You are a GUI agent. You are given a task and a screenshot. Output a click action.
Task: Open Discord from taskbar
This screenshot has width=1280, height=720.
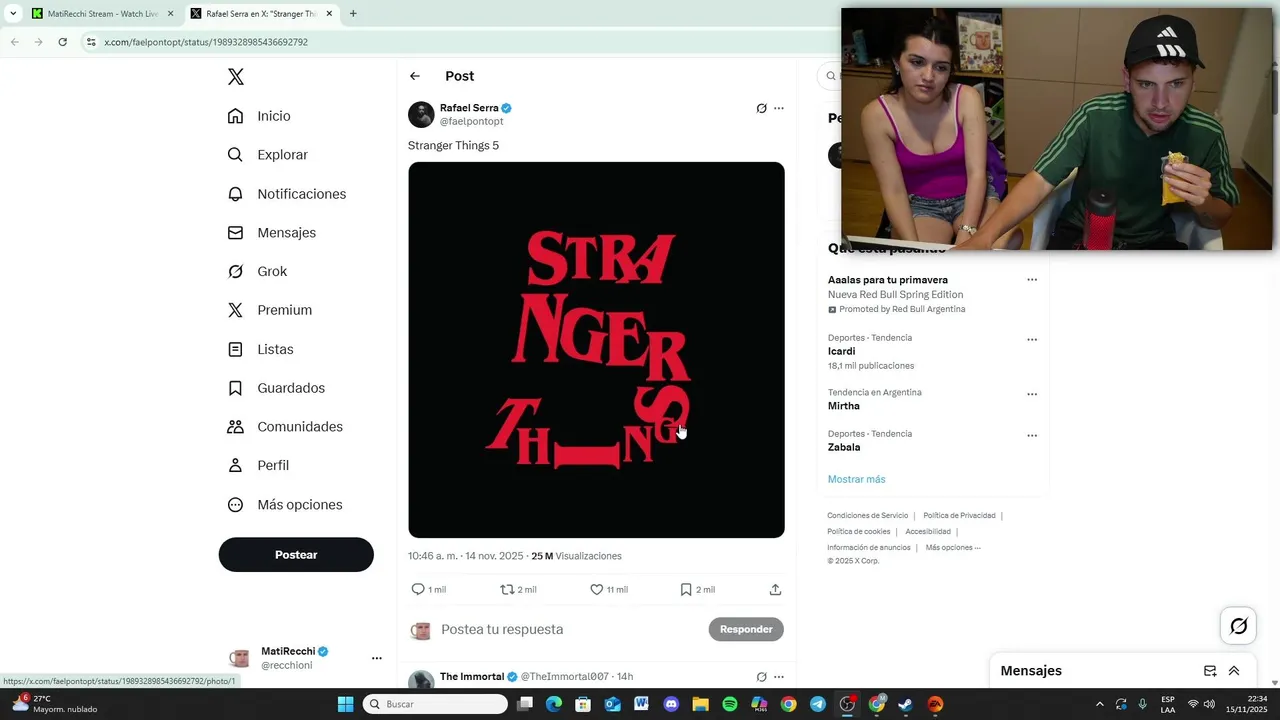pos(671,704)
